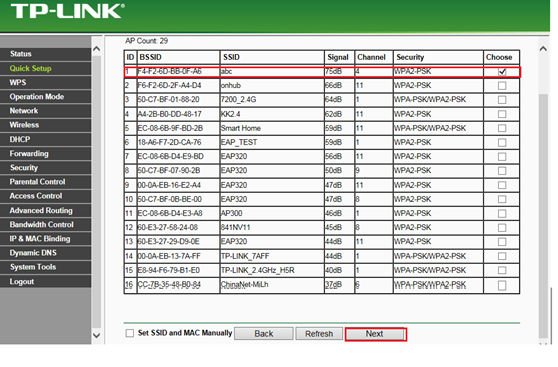Open Parental Control page

(46, 182)
